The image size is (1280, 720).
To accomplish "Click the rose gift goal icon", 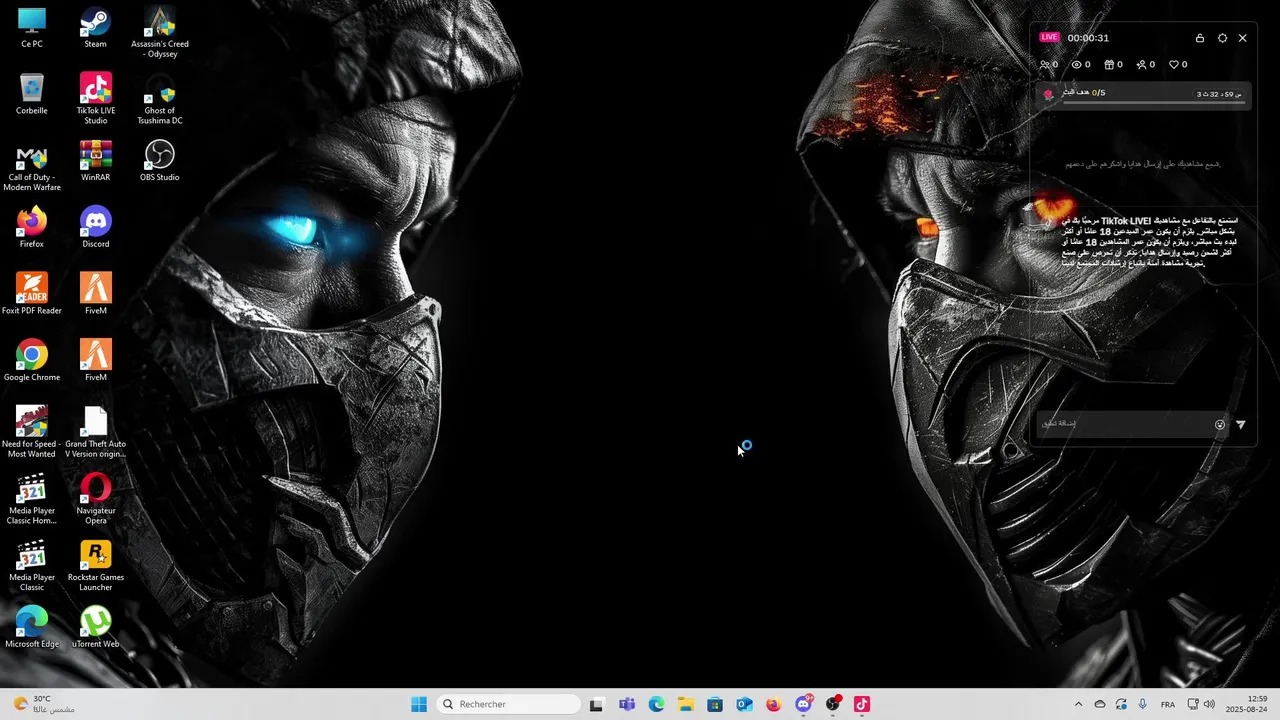I will (1048, 94).
